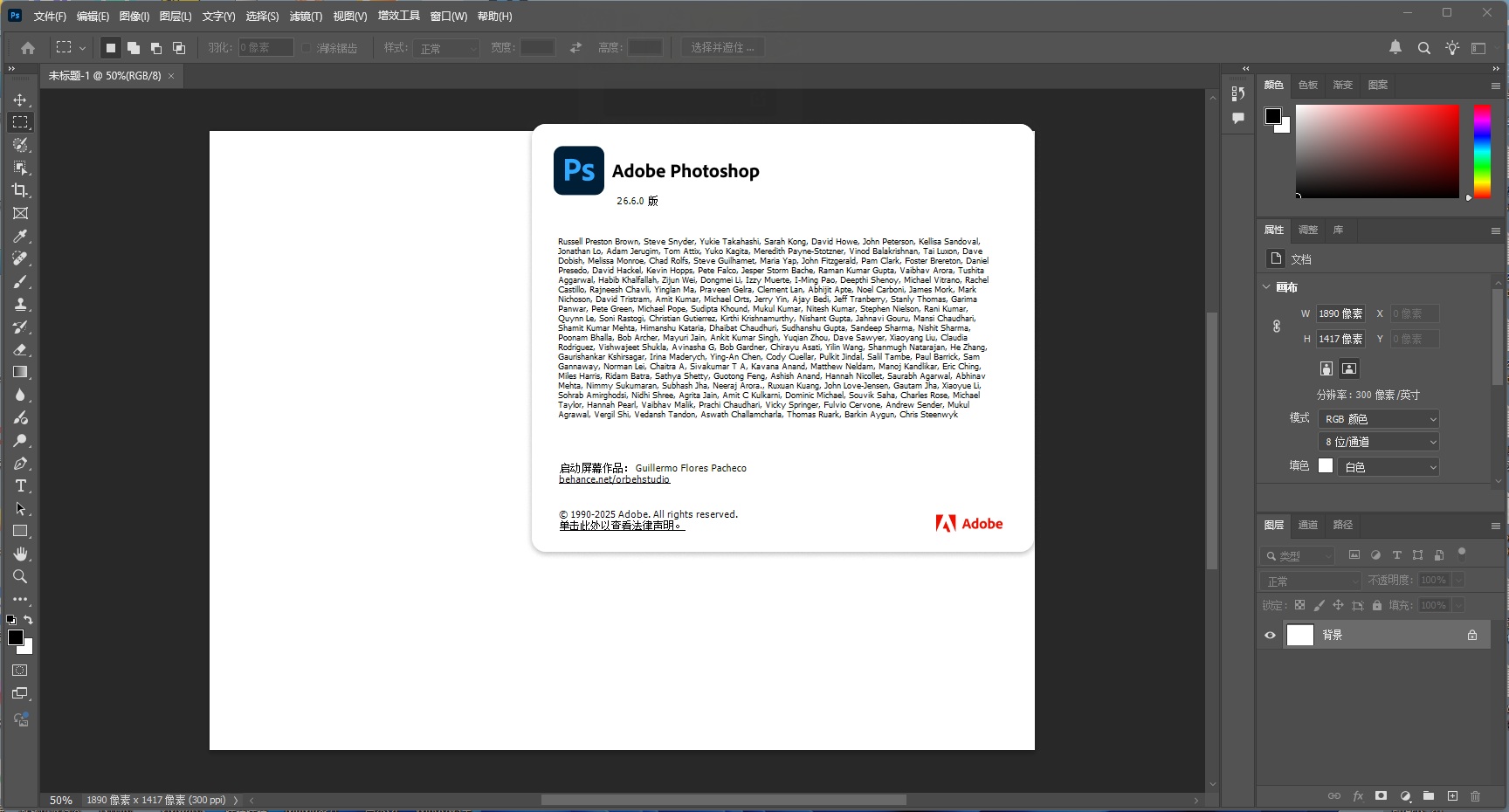Open the Comments panel icon
The image size is (1509, 812).
click(1238, 118)
